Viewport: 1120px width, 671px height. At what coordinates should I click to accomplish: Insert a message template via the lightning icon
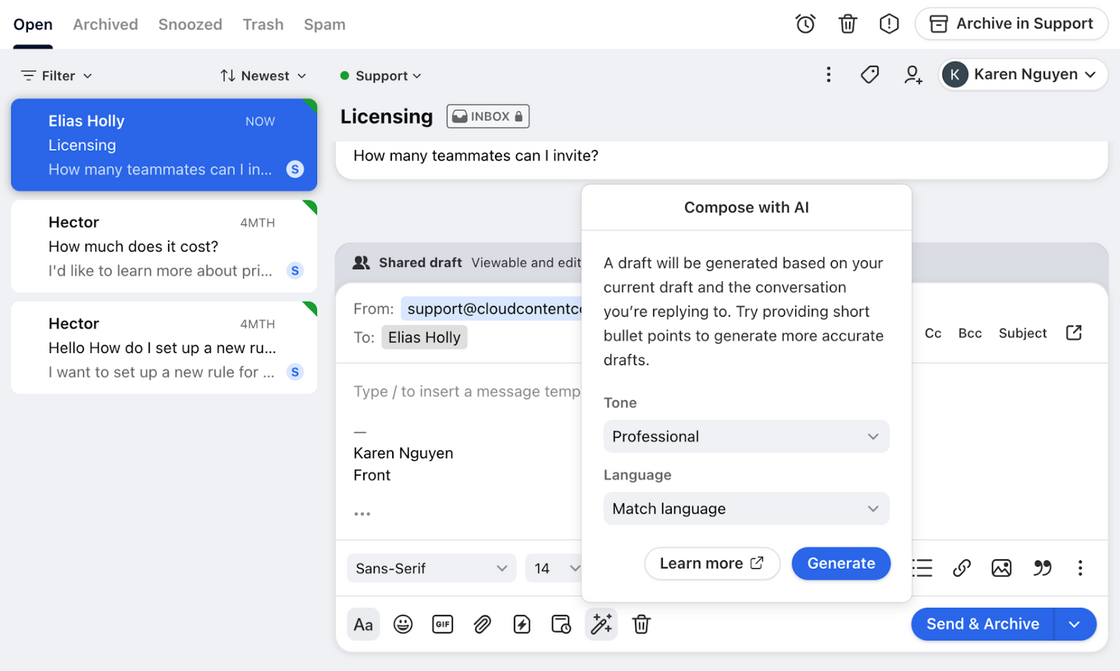521,624
